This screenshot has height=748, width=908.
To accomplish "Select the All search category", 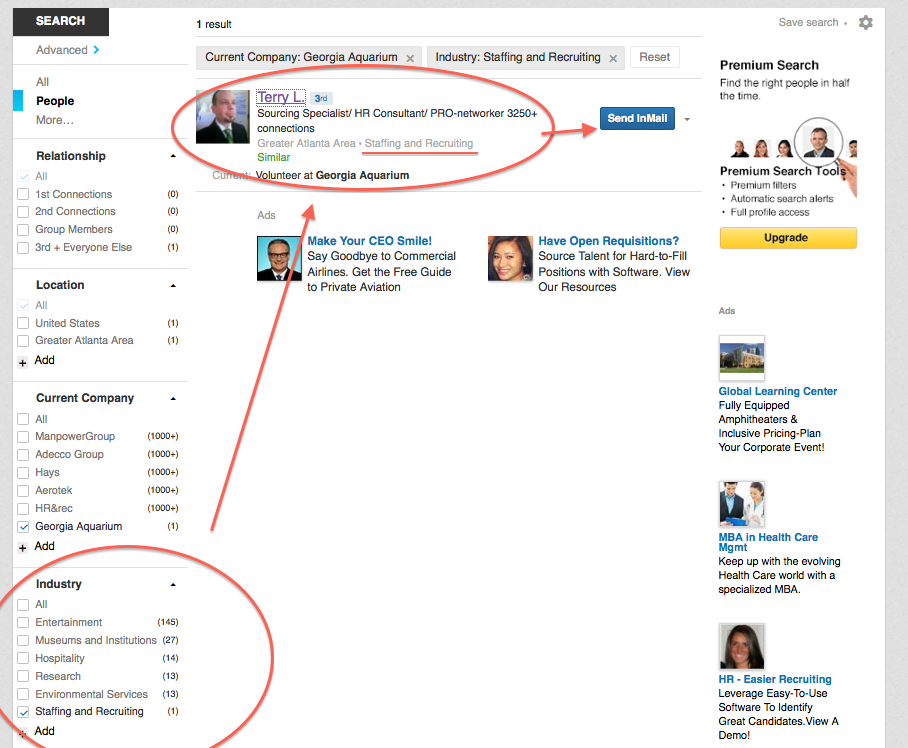I will point(42,82).
